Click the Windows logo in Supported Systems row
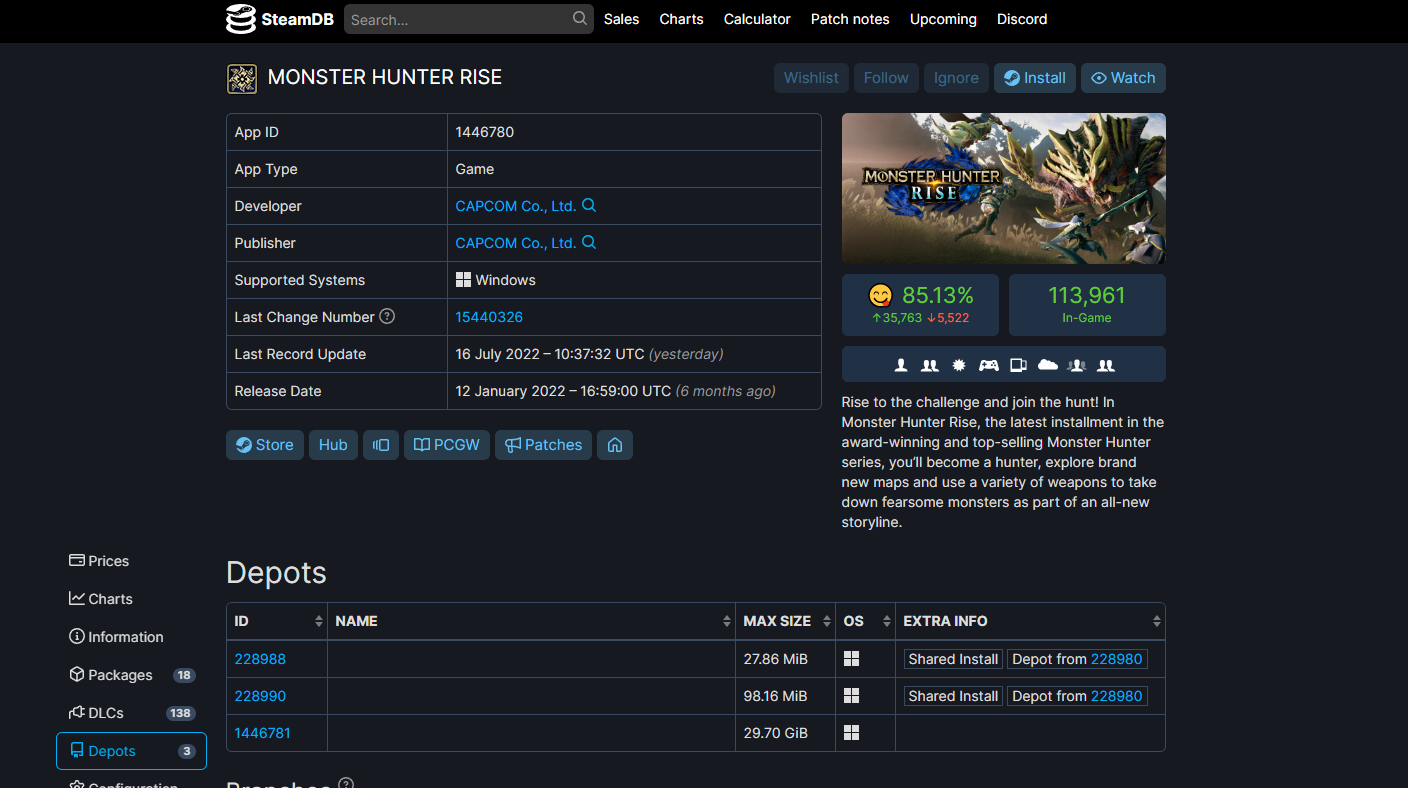Screen dimensions: 1408x788 pyautogui.click(x=463, y=280)
